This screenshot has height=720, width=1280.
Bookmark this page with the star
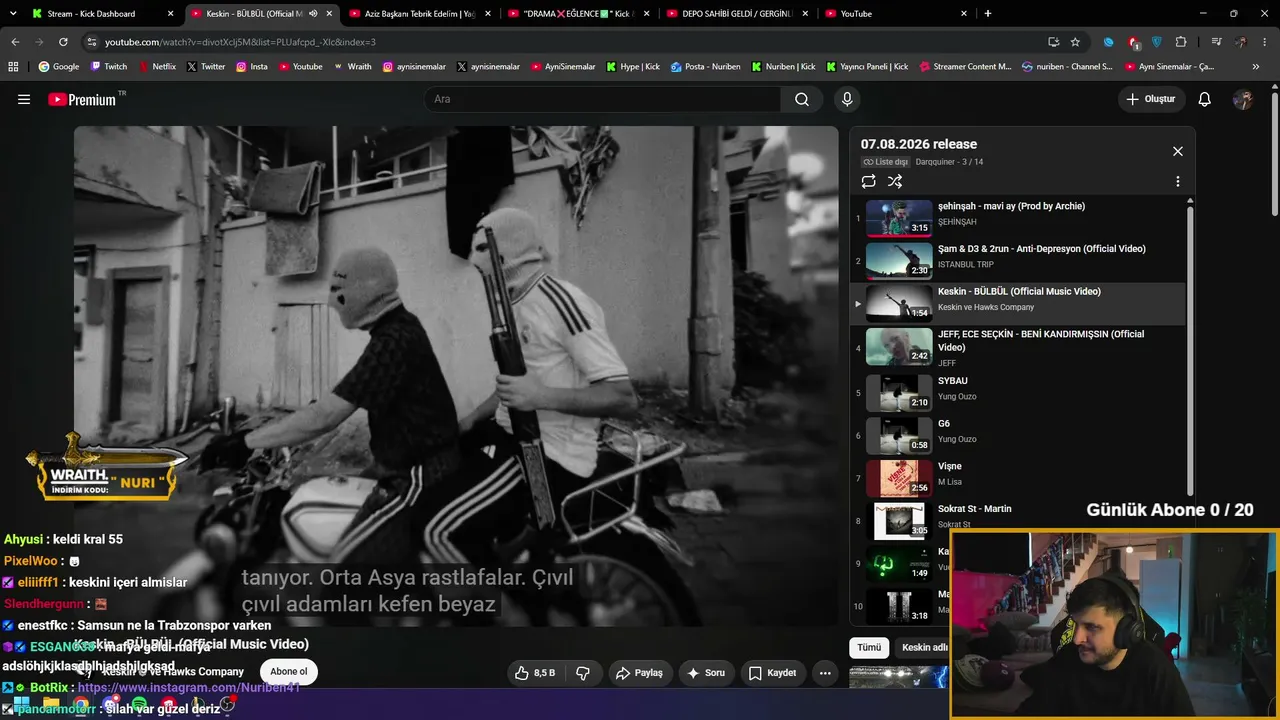pos(1075,42)
